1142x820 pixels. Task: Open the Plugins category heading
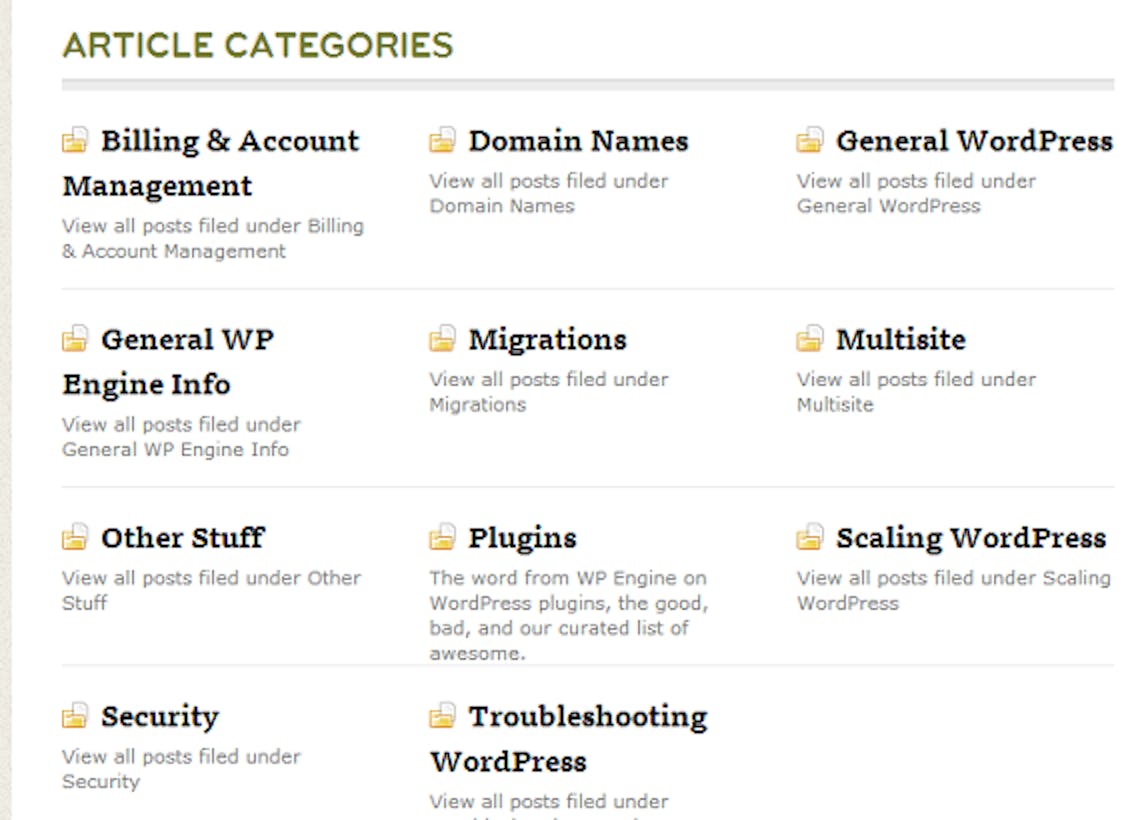click(522, 539)
